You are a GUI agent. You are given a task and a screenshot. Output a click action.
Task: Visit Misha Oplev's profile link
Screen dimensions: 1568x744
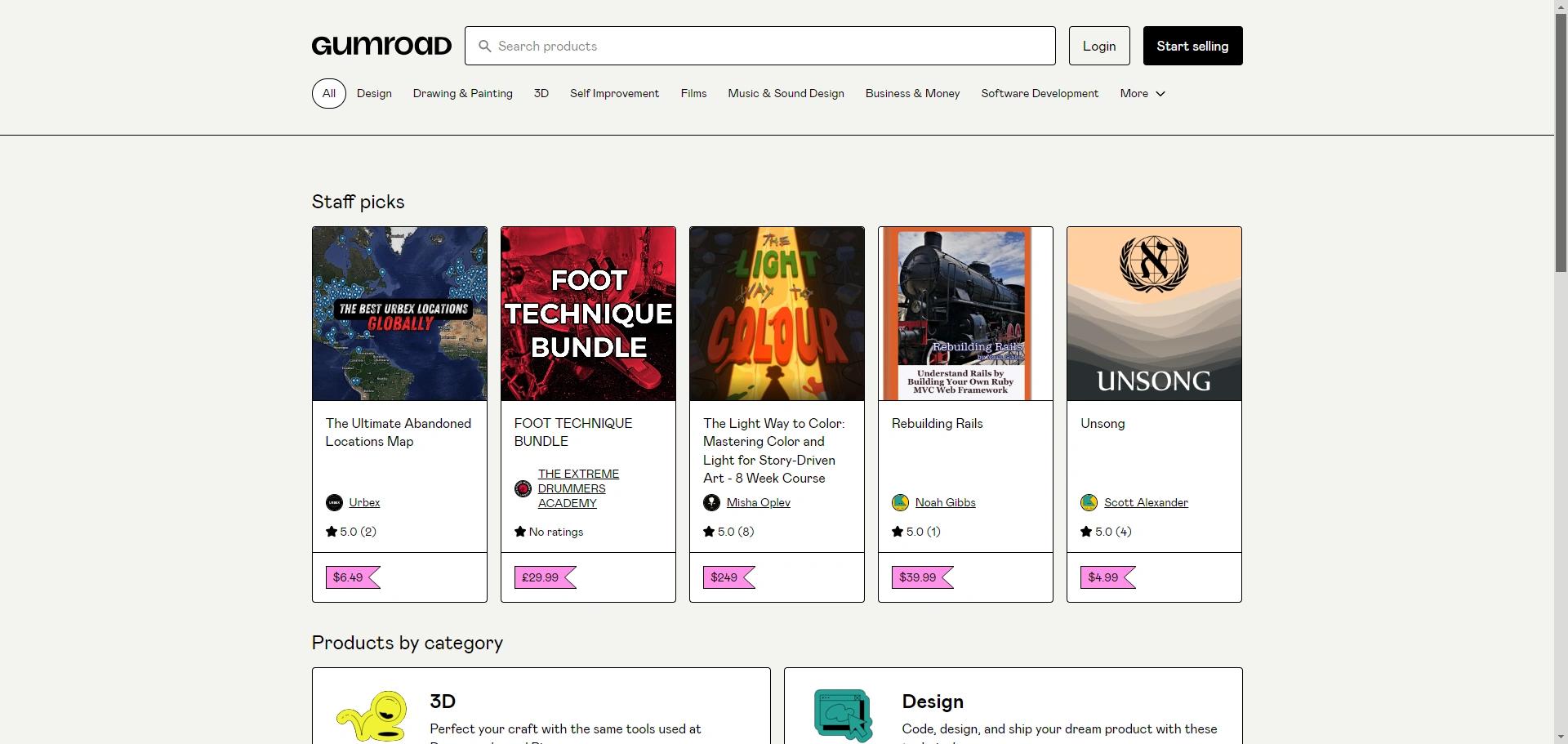[759, 502]
